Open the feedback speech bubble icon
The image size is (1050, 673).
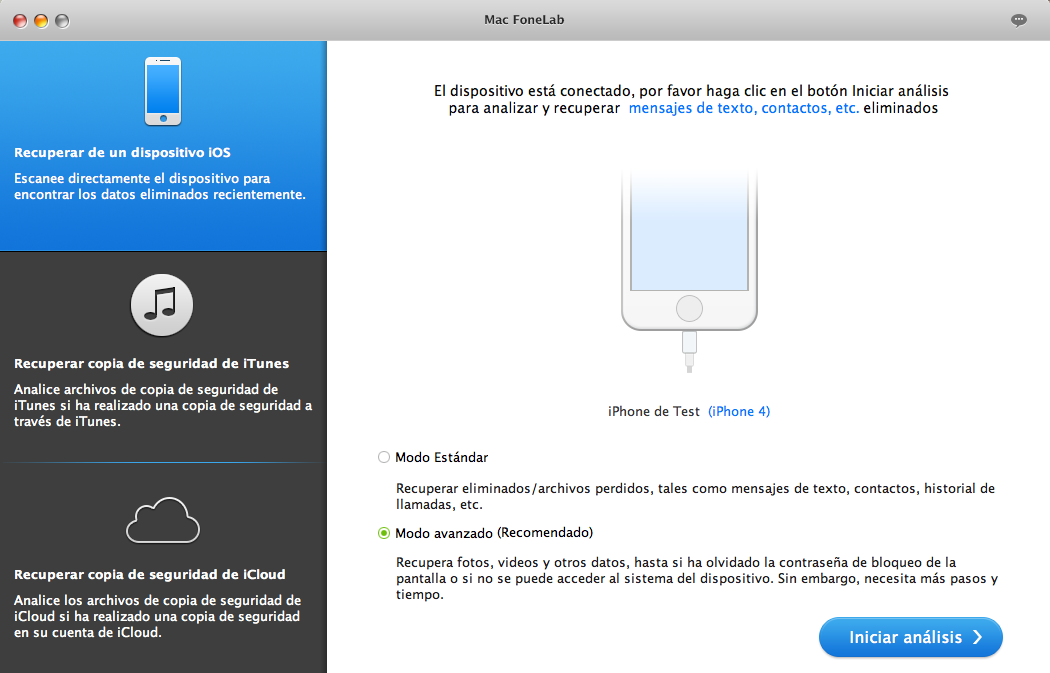click(1019, 20)
